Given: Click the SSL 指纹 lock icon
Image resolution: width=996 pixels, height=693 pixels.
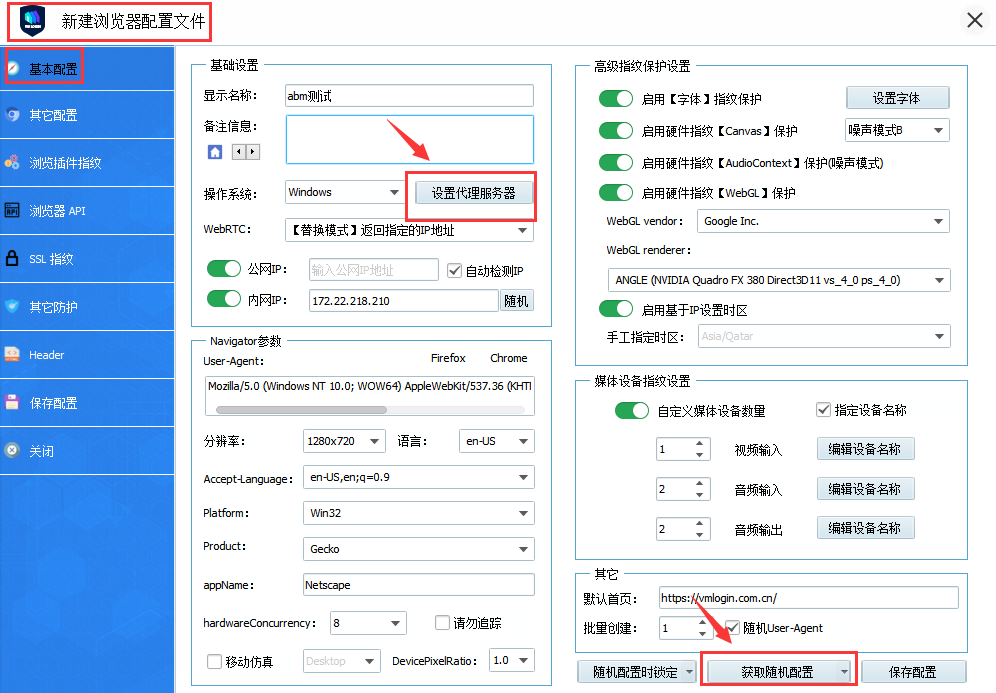Looking at the screenshot, I should click(12, 259).
